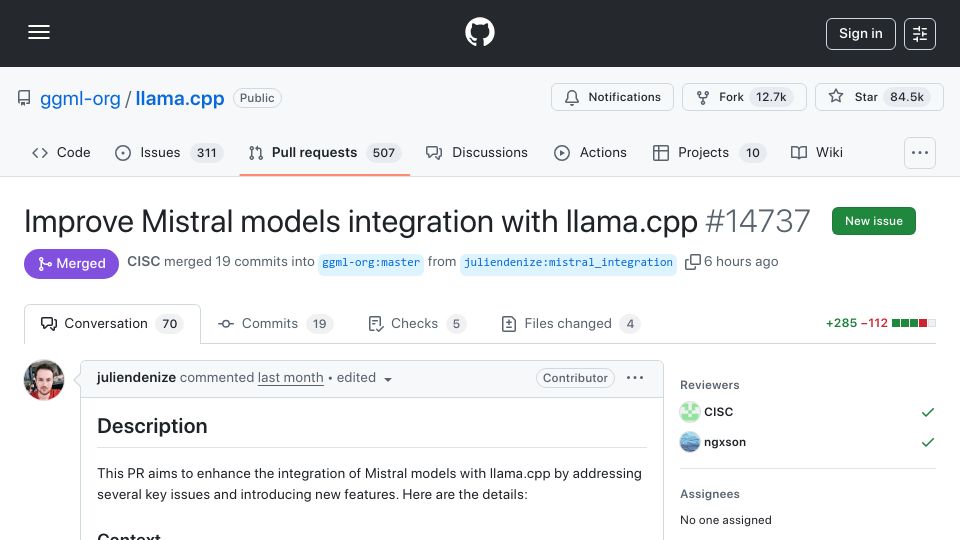Copy the head branch name icon
The height and width of the screenshot is (540, 960).
(x=692, y=262)
